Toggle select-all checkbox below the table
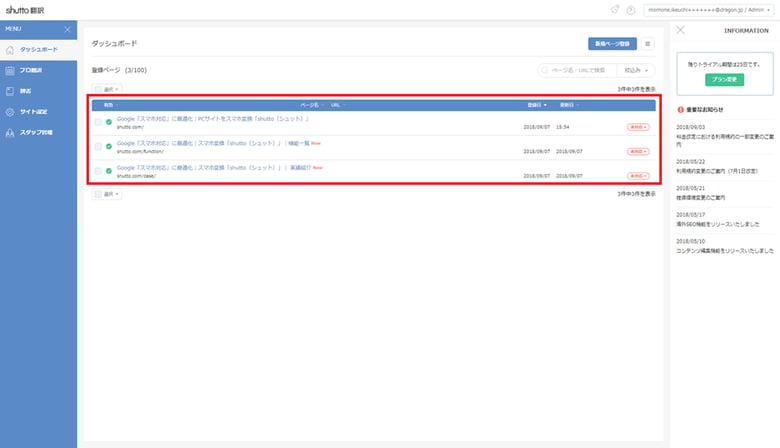Viewport: 780px width, 448px height. [x=98, y=194]
